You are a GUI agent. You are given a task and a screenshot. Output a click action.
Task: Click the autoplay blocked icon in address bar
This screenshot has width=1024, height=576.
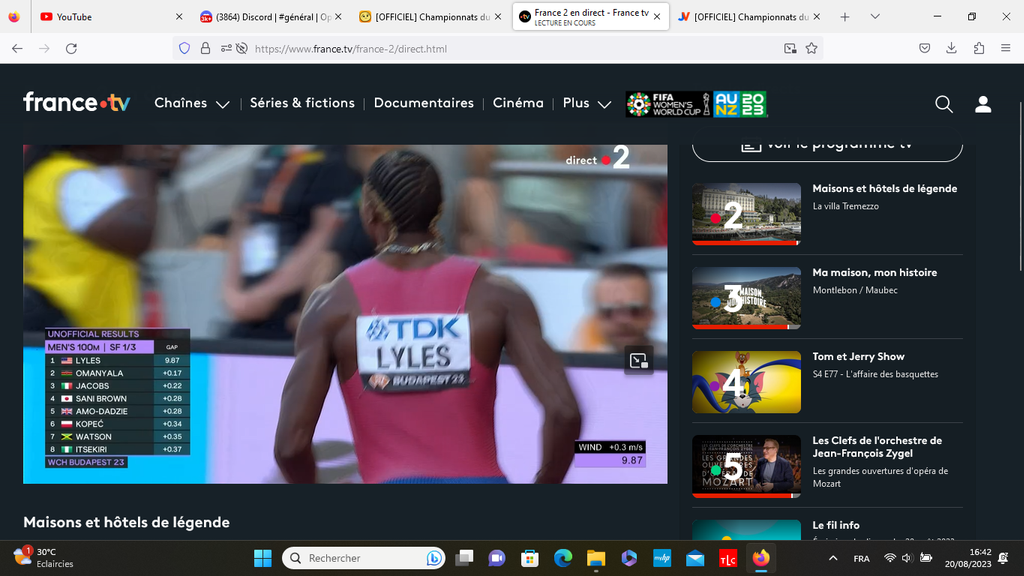[242, 48]
